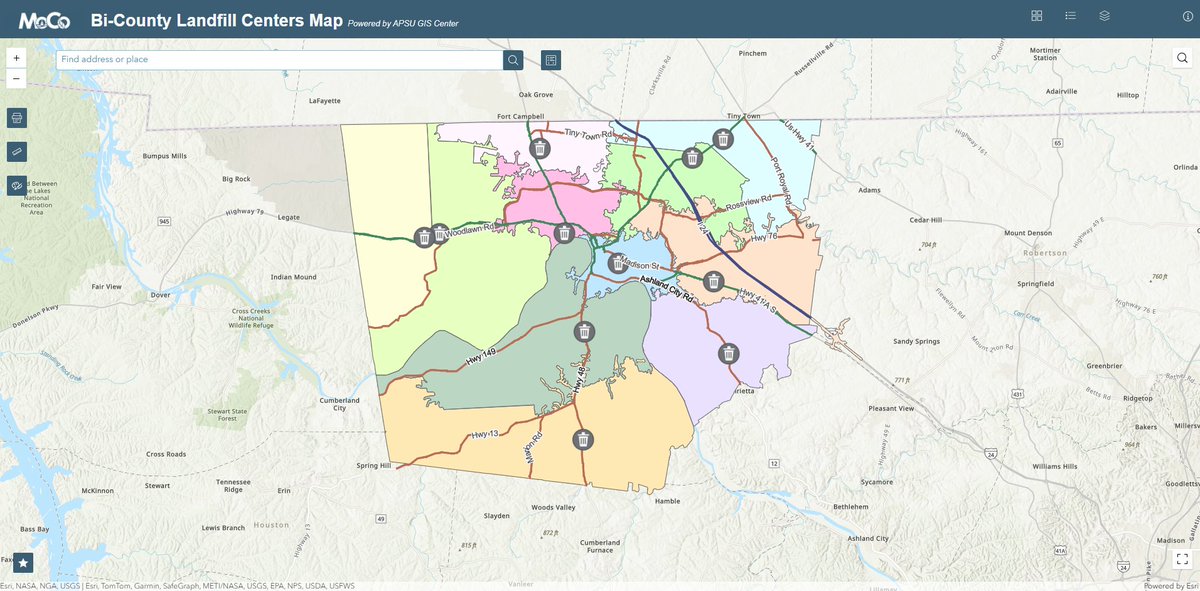Zoom out with the minus button
Image resolution: width=1200 pixels, height=591 pixels.
(16, 78)
